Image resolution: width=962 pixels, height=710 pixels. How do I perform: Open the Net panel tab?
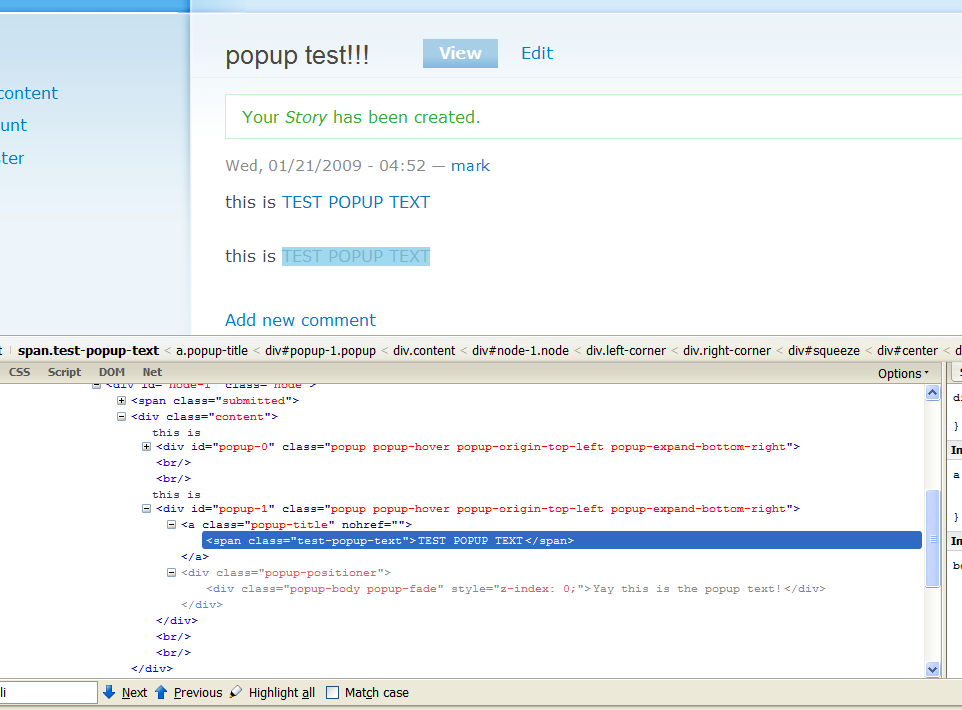(152, 372)
